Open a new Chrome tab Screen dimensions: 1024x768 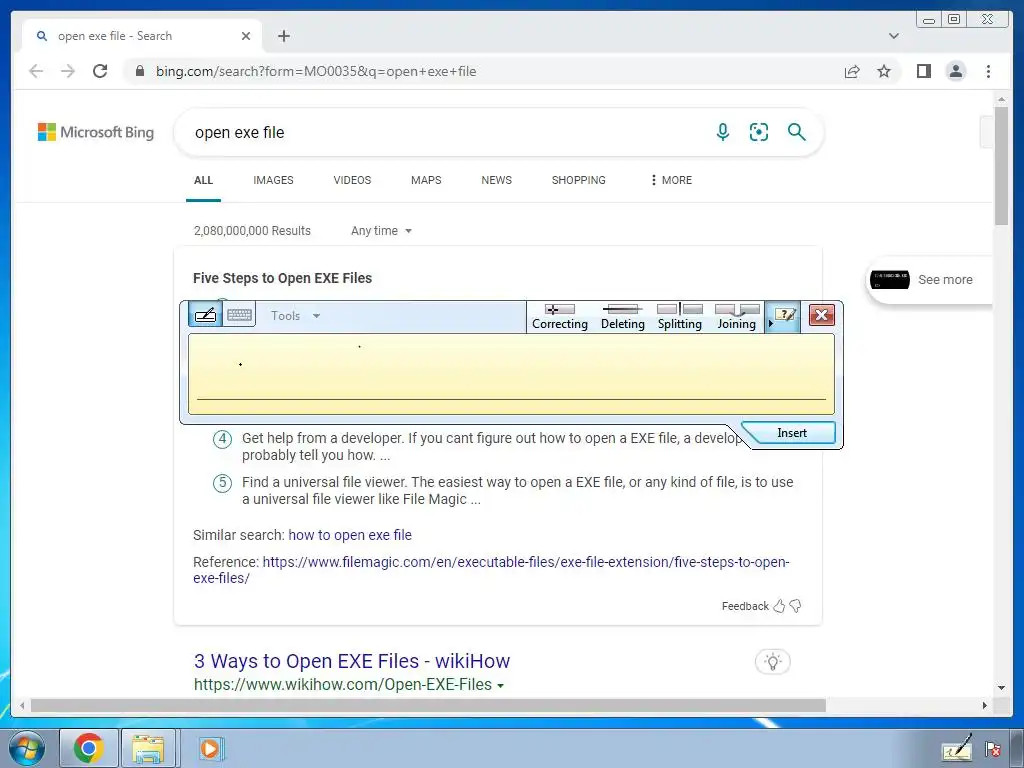click(x=283, y=36)
